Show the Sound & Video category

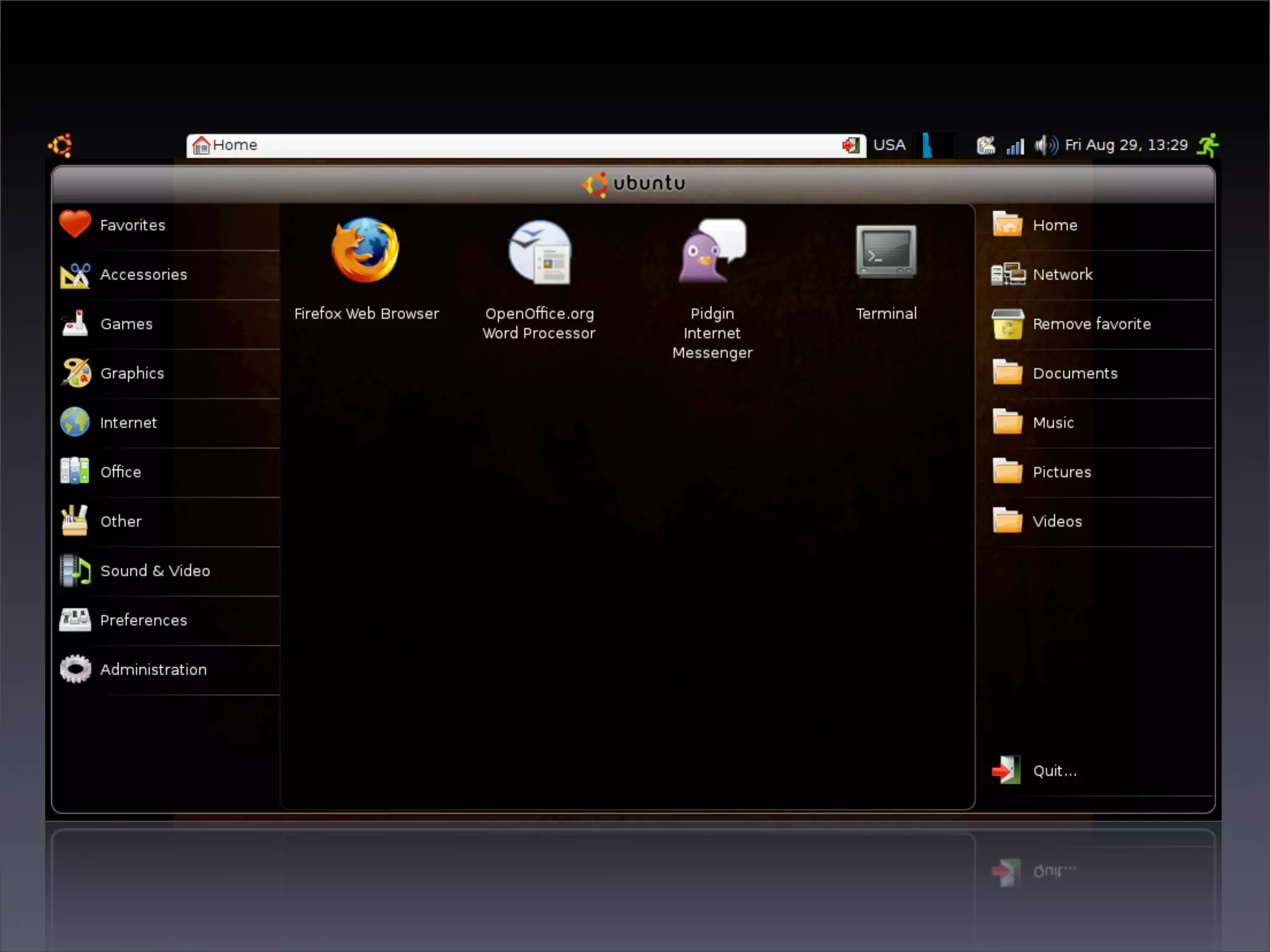[154, 571]
